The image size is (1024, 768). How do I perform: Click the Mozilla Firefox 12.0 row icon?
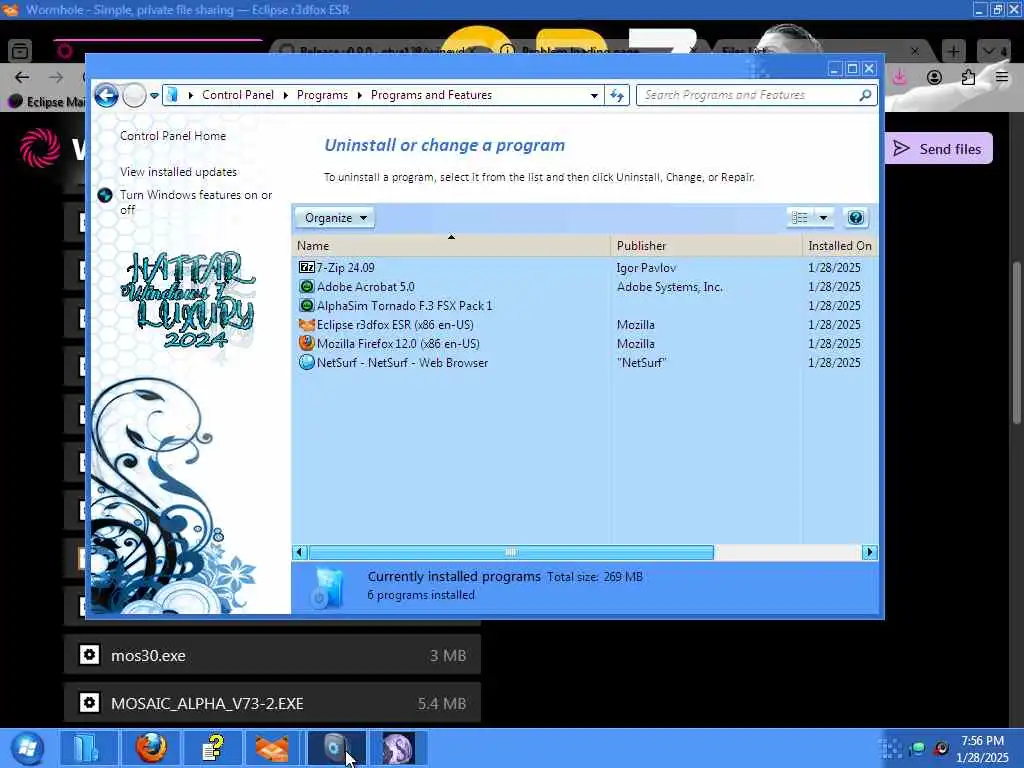[x=306, y=344]
